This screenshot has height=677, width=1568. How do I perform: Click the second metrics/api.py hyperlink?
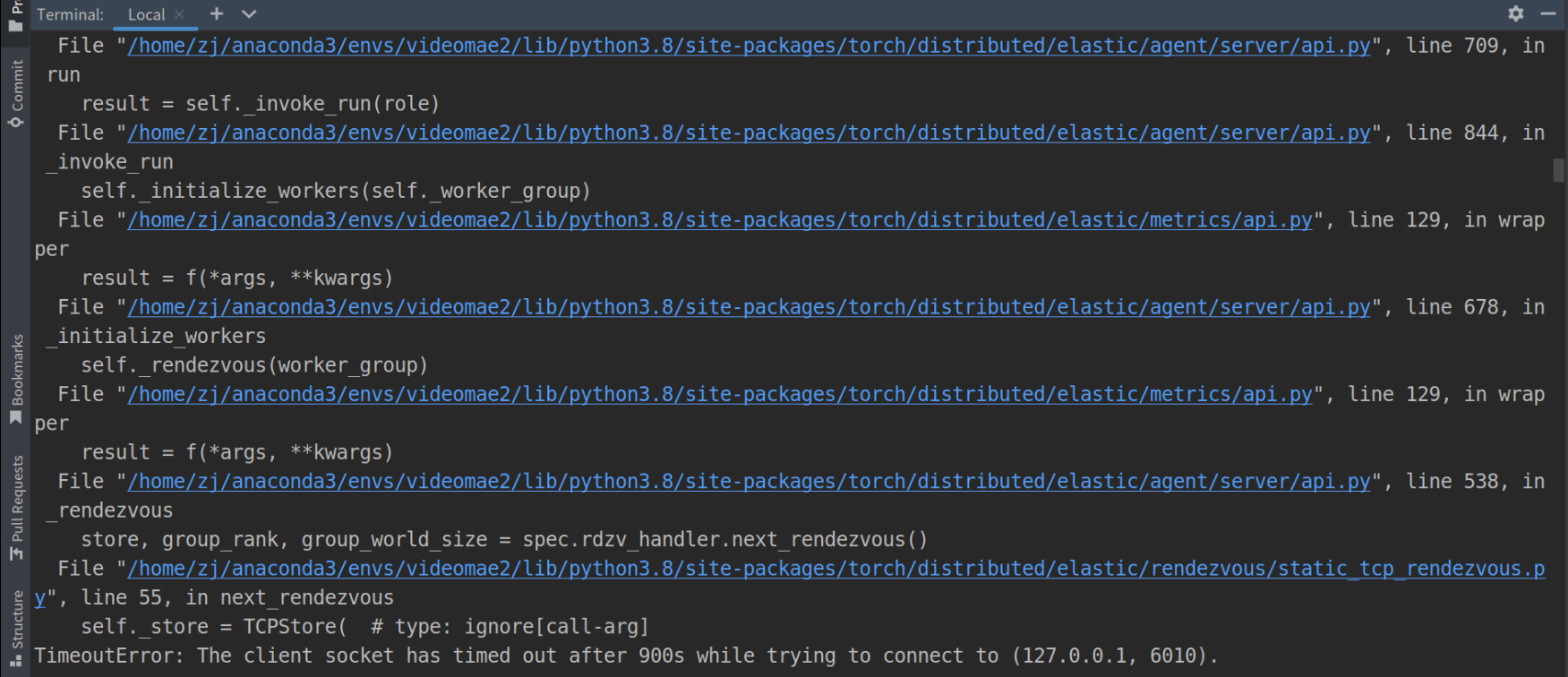[716, 393]
